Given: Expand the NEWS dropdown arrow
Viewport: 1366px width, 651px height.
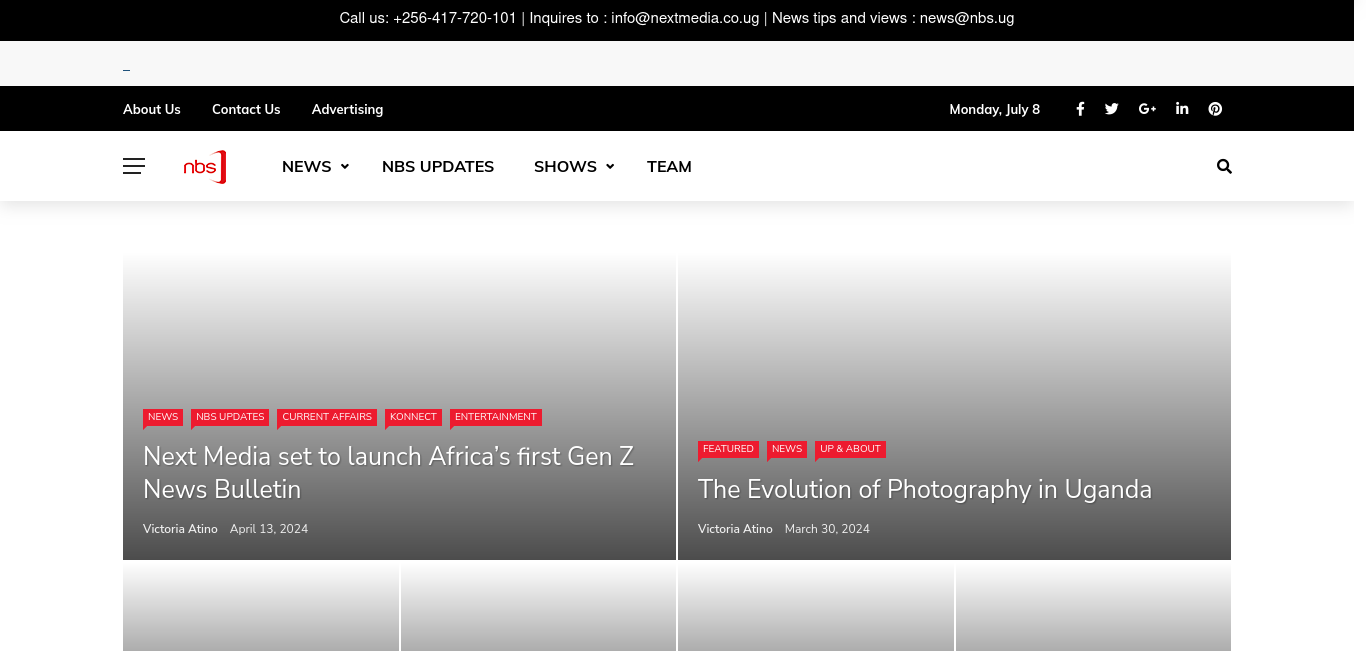Looking at the screenshot, I should (345, 167).
